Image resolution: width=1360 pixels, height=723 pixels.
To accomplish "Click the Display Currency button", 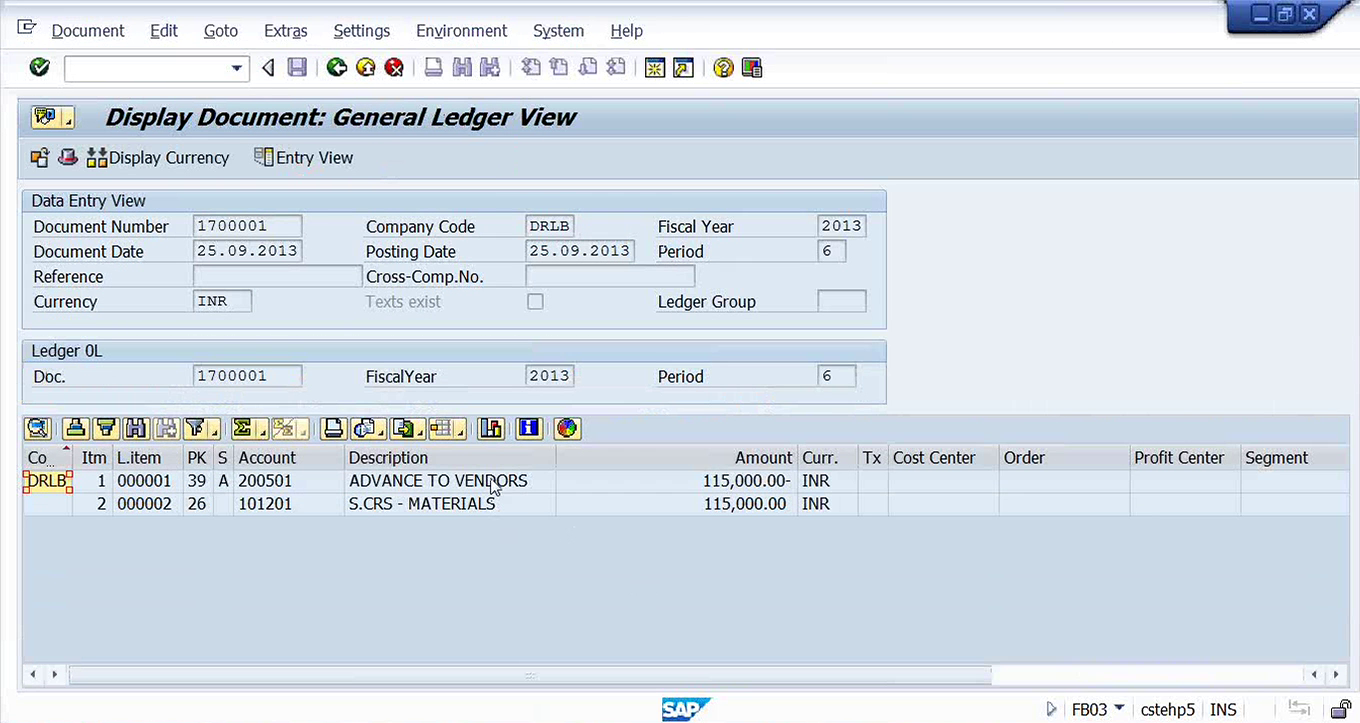I will point(158,157).
